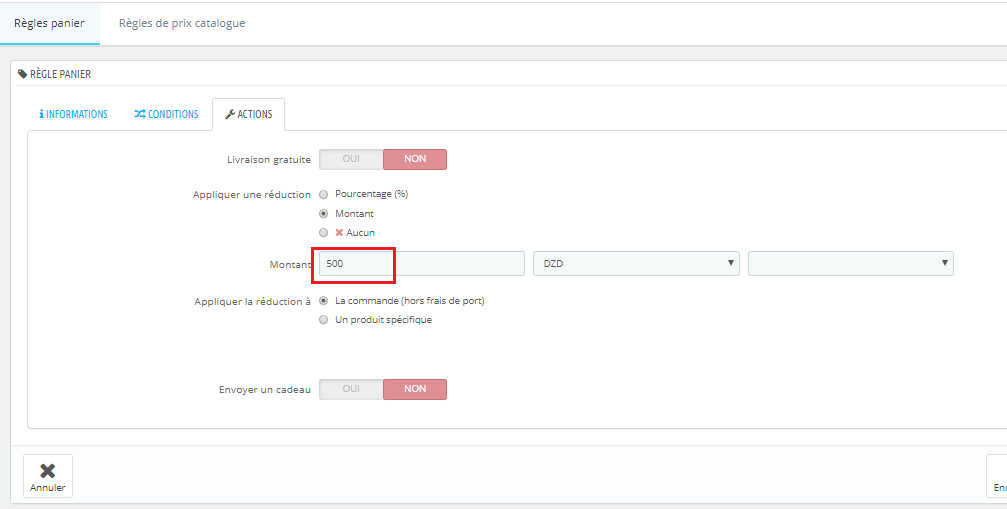Switch to Règles de prix catalogue tab
This screenshot has width=1007, height=509.
coord(182,23)
